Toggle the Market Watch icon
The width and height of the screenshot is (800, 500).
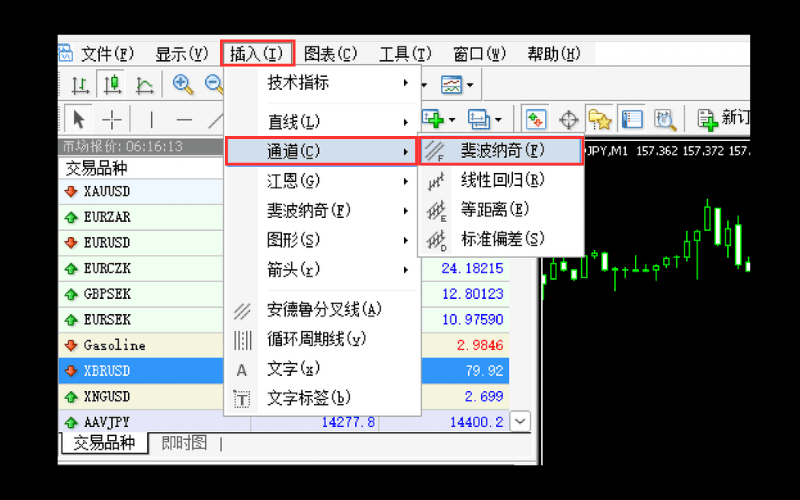coord(535,119)
